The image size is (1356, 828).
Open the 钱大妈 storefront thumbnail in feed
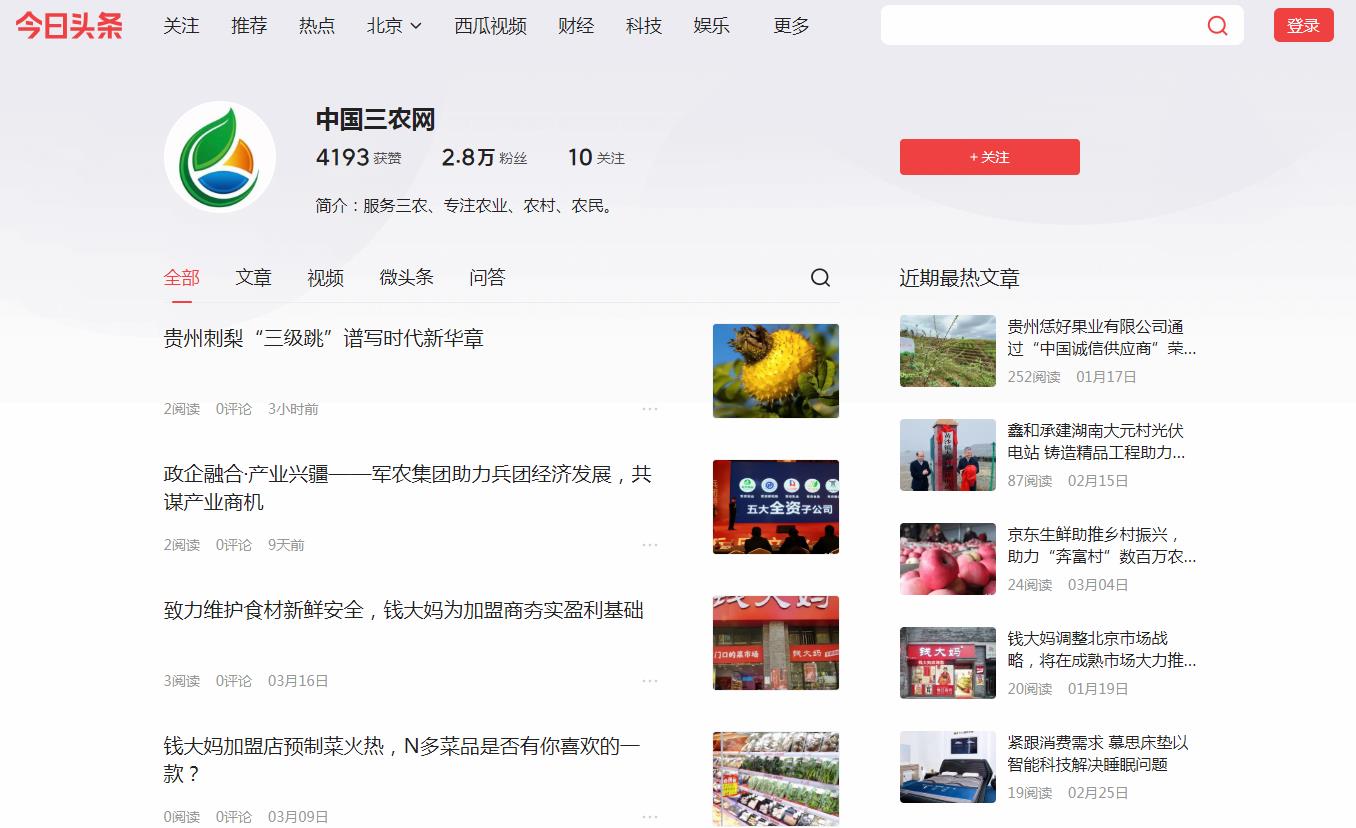coord(776,643)
